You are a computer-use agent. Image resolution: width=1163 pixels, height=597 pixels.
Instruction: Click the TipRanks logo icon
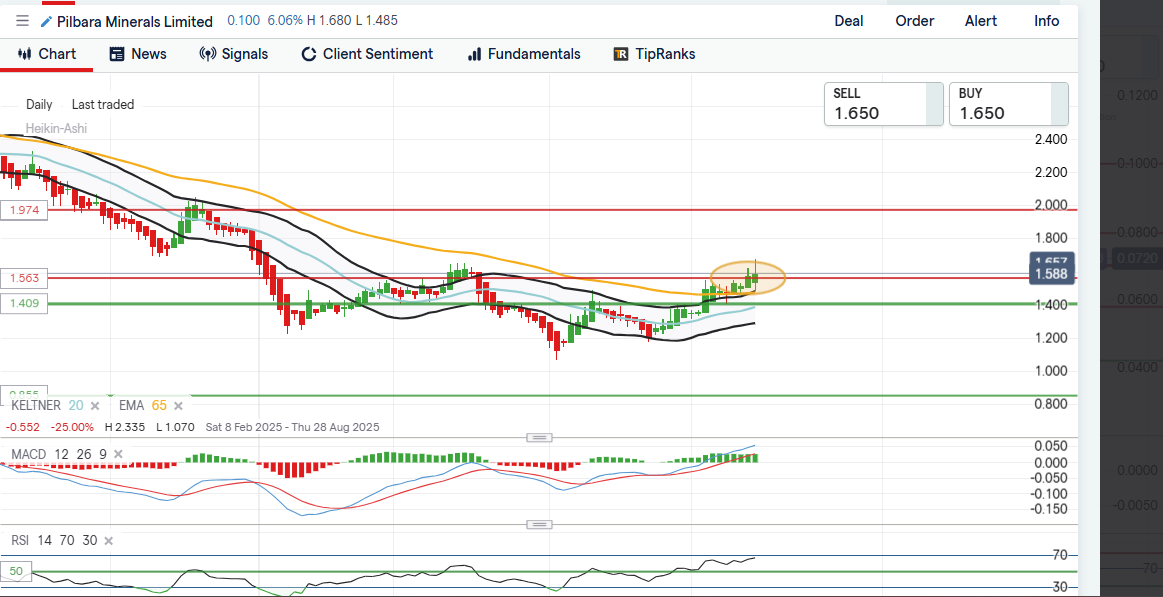(622, 54)
